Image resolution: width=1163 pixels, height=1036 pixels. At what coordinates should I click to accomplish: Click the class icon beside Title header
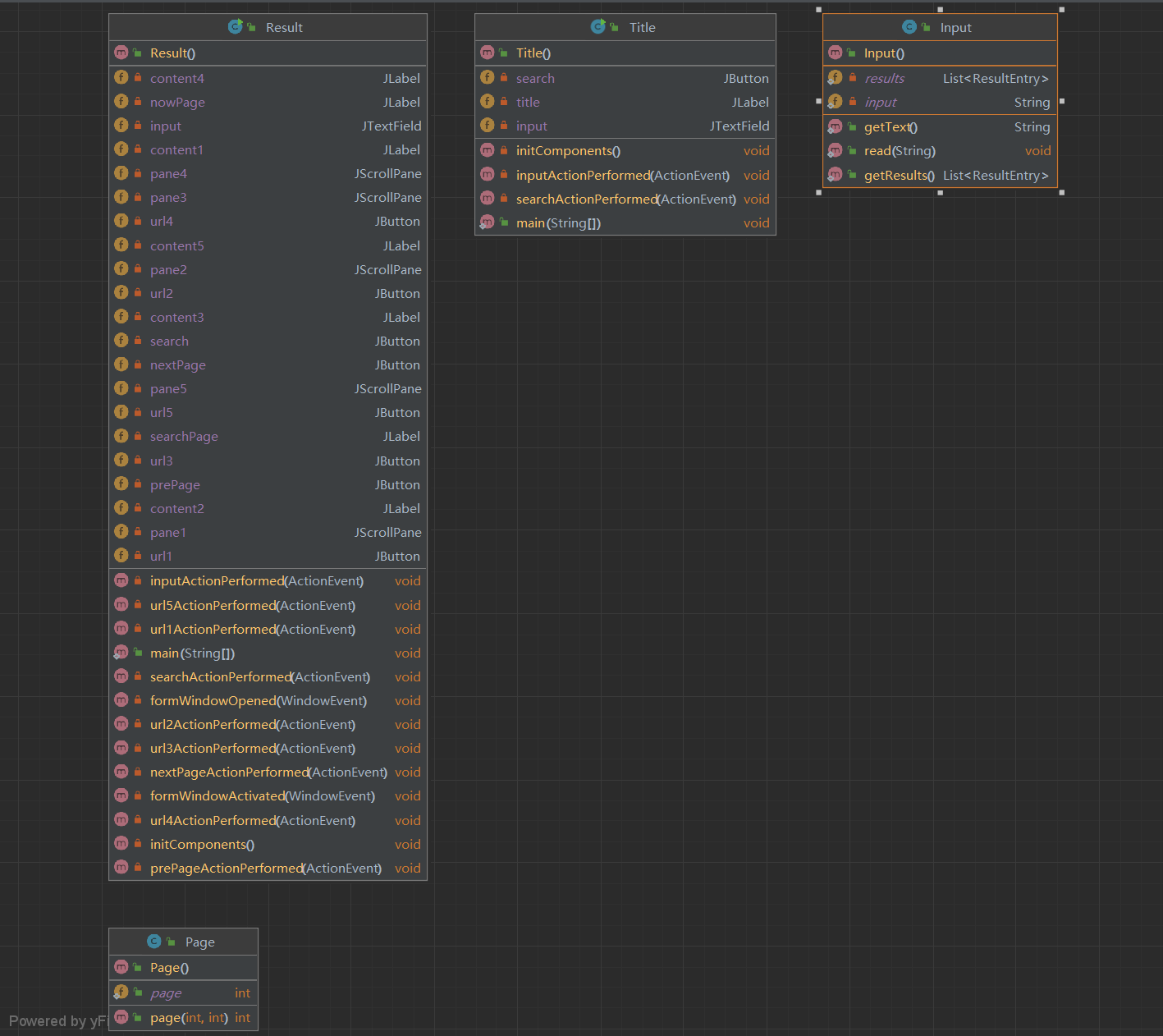(x=598, y=27)
